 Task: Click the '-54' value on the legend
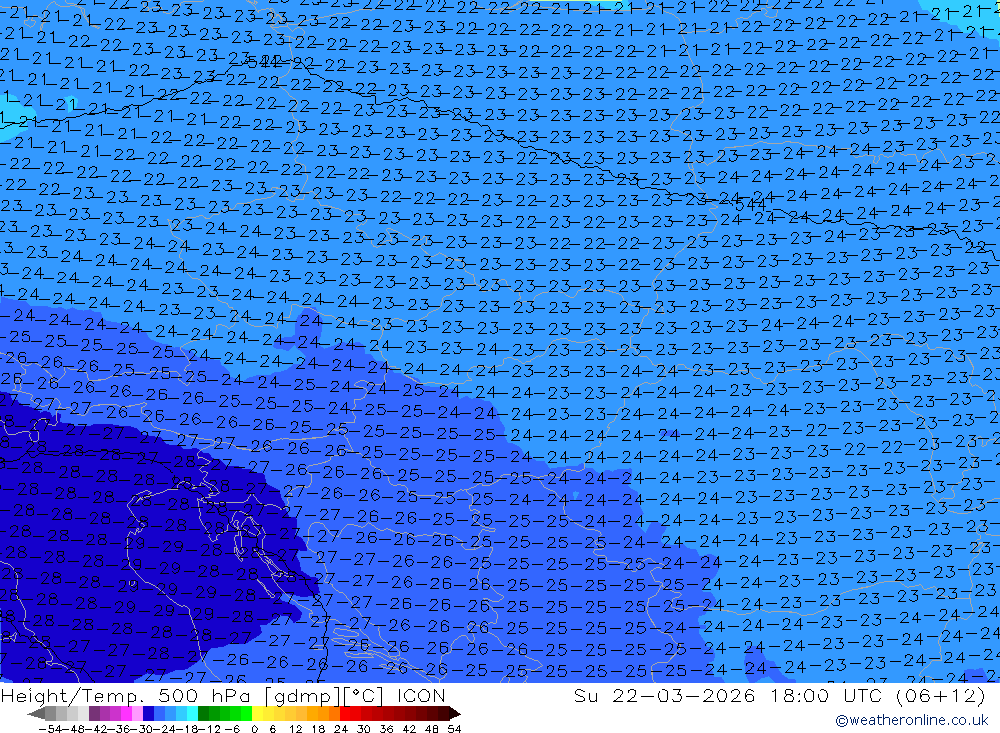point(51,729)
